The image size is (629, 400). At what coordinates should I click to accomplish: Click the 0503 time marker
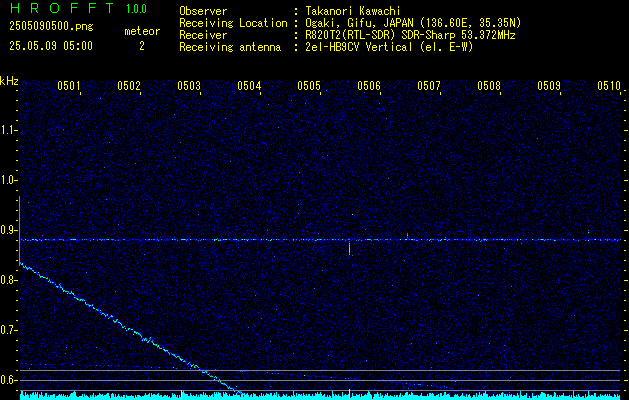point(189,85)
